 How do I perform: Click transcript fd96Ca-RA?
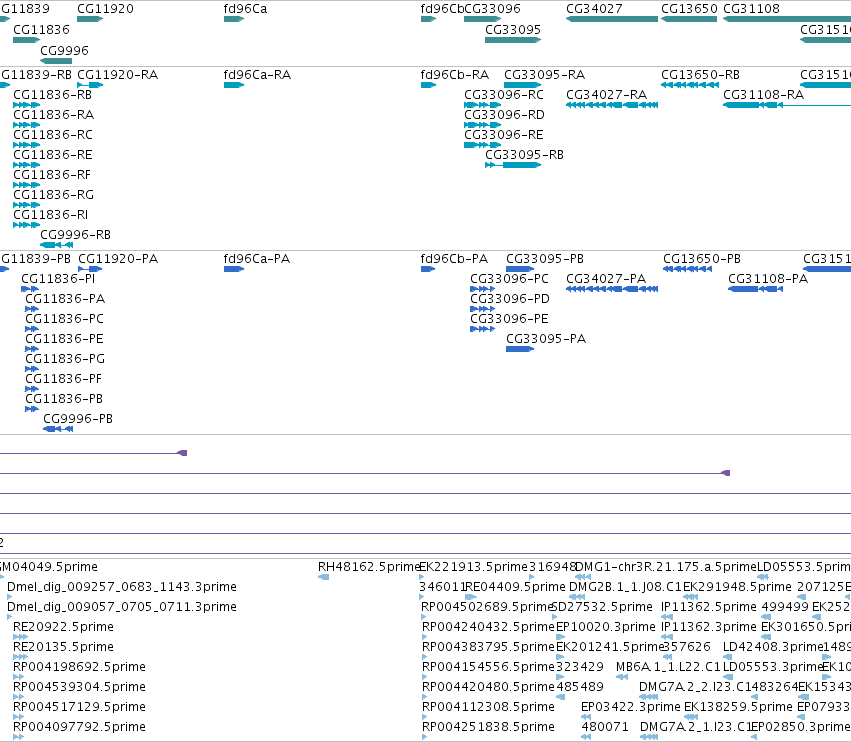point(234,85)
